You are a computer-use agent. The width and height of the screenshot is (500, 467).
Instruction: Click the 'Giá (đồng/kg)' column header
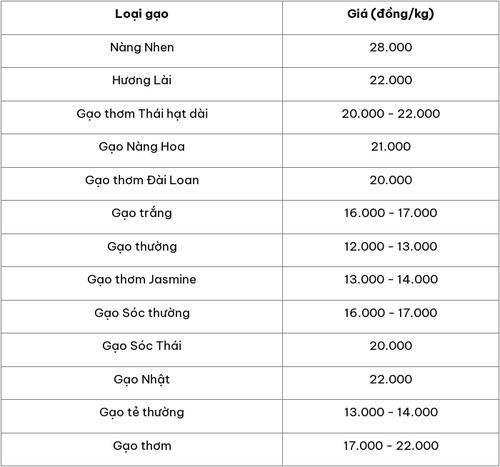pos(391,14)
